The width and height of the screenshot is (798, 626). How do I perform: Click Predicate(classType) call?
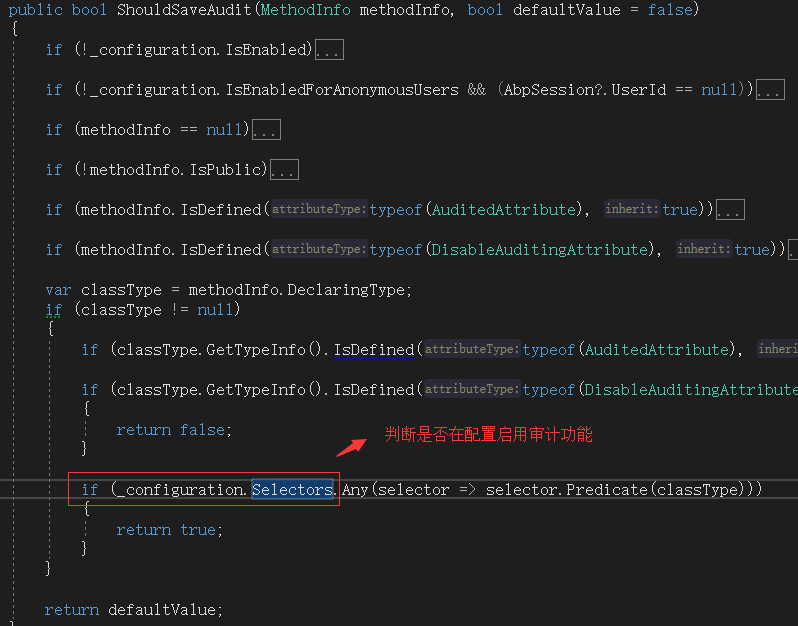(x=657, y=490)
